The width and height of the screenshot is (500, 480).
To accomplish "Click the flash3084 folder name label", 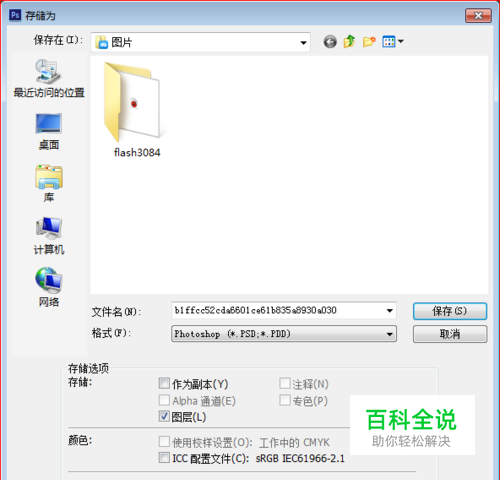I will 137,152.
